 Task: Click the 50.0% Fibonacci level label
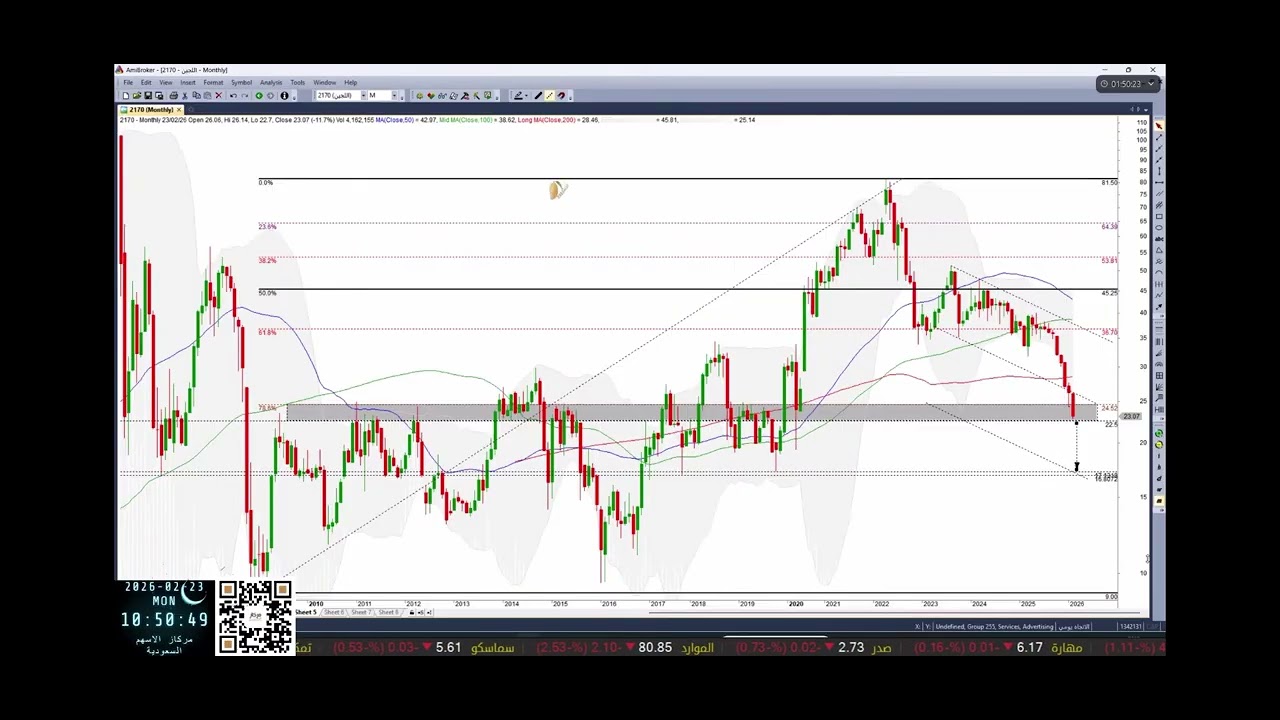pyautogui.click(x=267, y=293)
